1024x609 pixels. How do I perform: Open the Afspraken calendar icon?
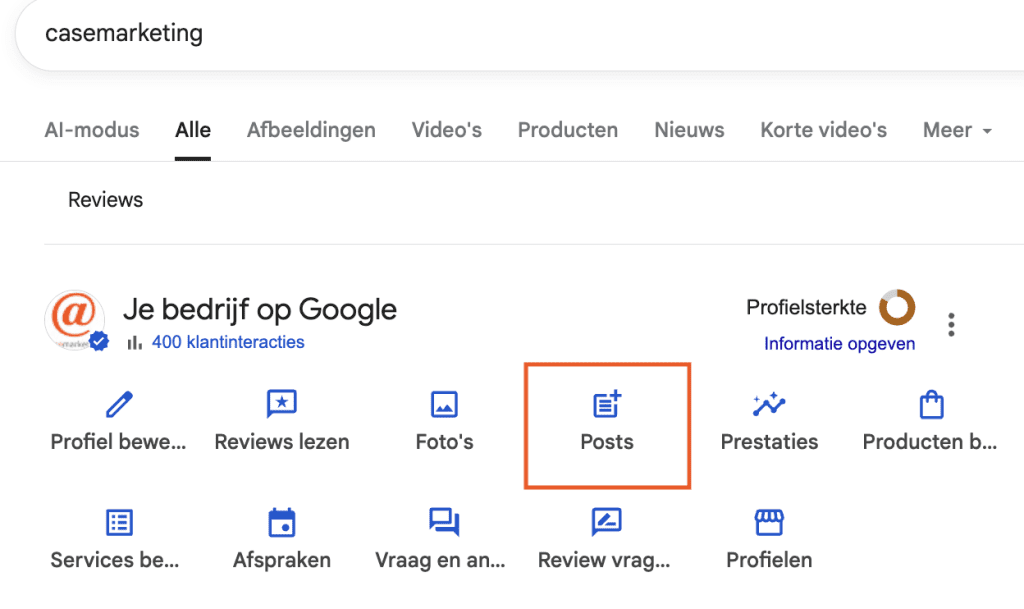281,522
